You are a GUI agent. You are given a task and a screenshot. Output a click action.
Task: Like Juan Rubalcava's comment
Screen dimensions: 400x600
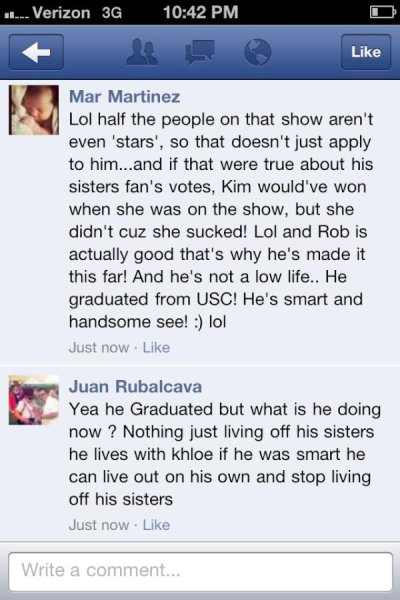coord(156,525)
